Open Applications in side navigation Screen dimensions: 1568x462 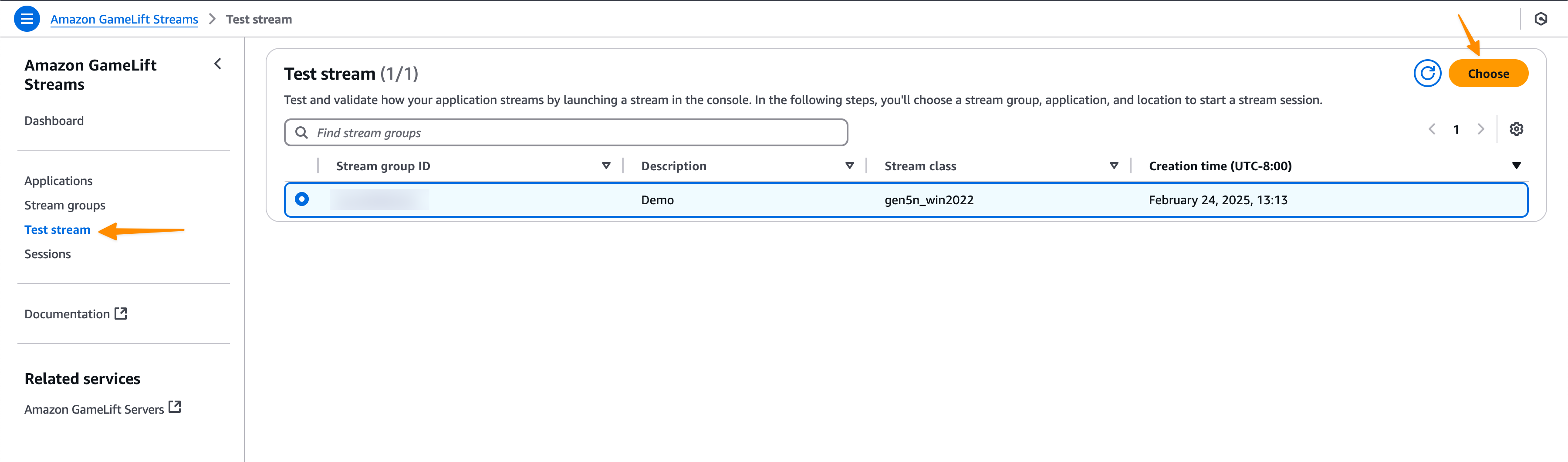point(58,181)
